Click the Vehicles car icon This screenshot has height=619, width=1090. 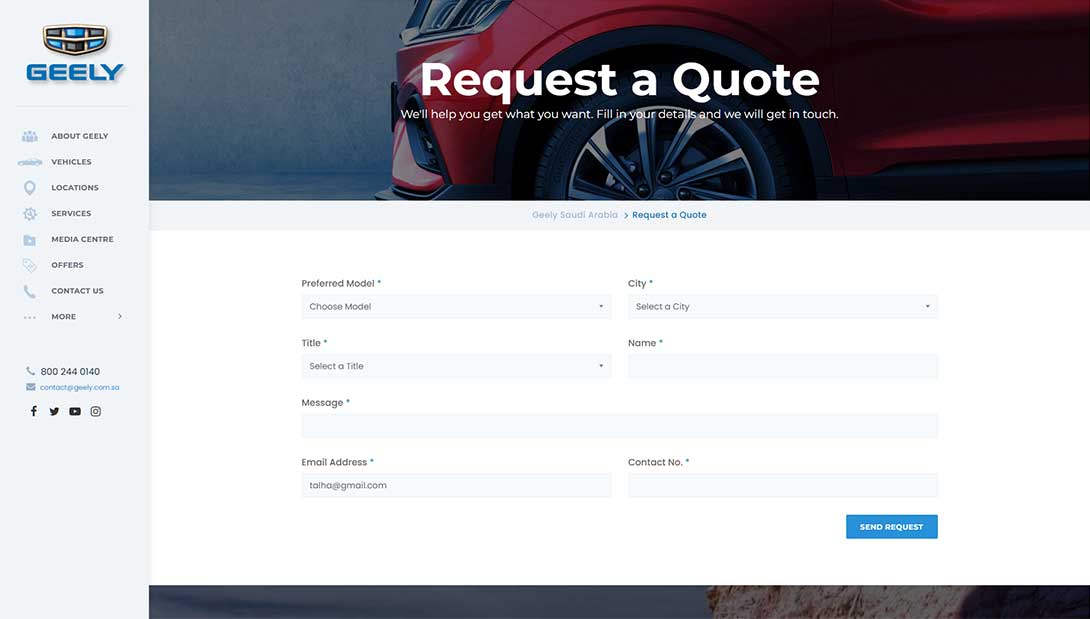click(30, 162)
